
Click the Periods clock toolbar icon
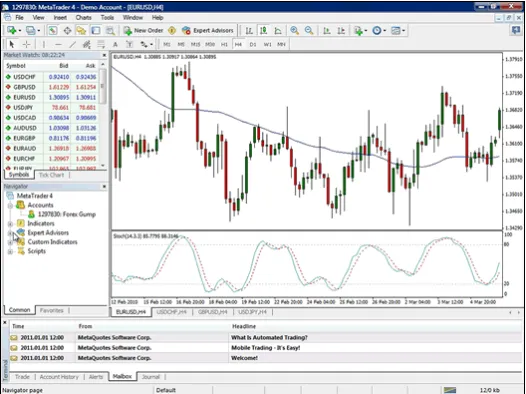click(x=377, y=31)
